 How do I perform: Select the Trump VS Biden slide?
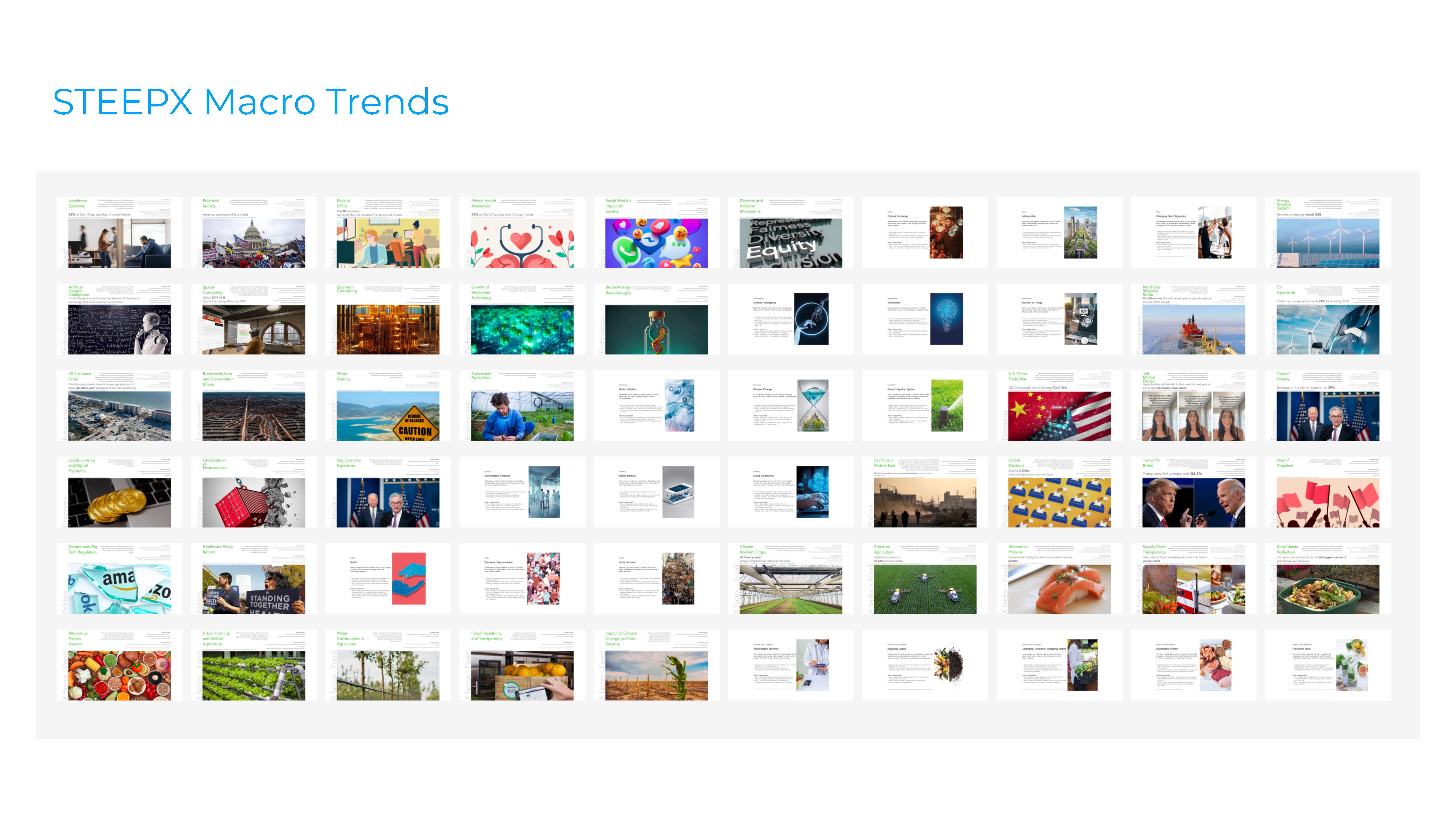pyautogui.click(x=1193, y=492)
